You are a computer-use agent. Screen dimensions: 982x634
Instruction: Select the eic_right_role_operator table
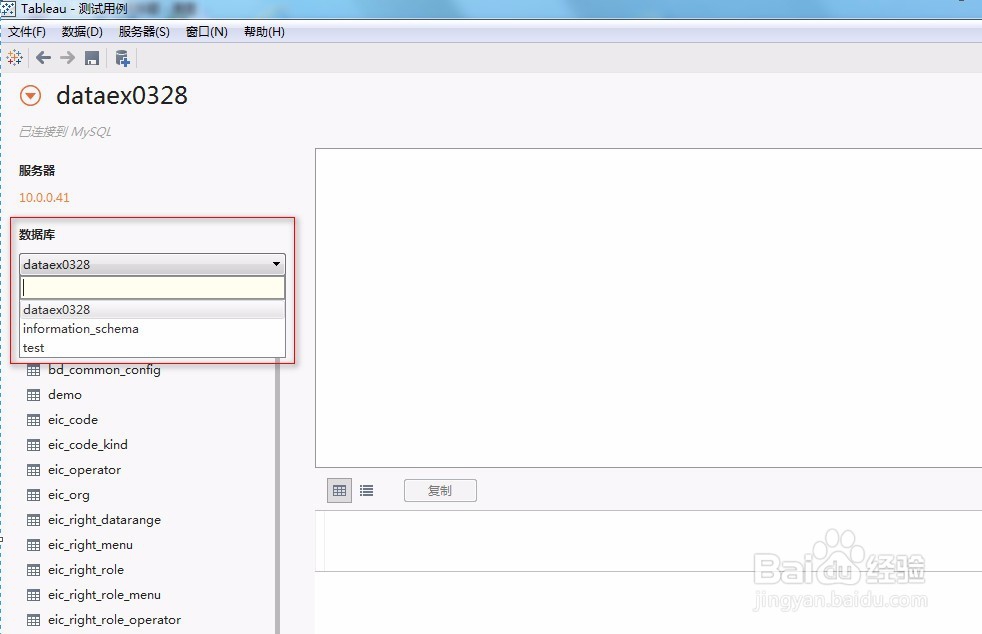(x=115, y=620)
